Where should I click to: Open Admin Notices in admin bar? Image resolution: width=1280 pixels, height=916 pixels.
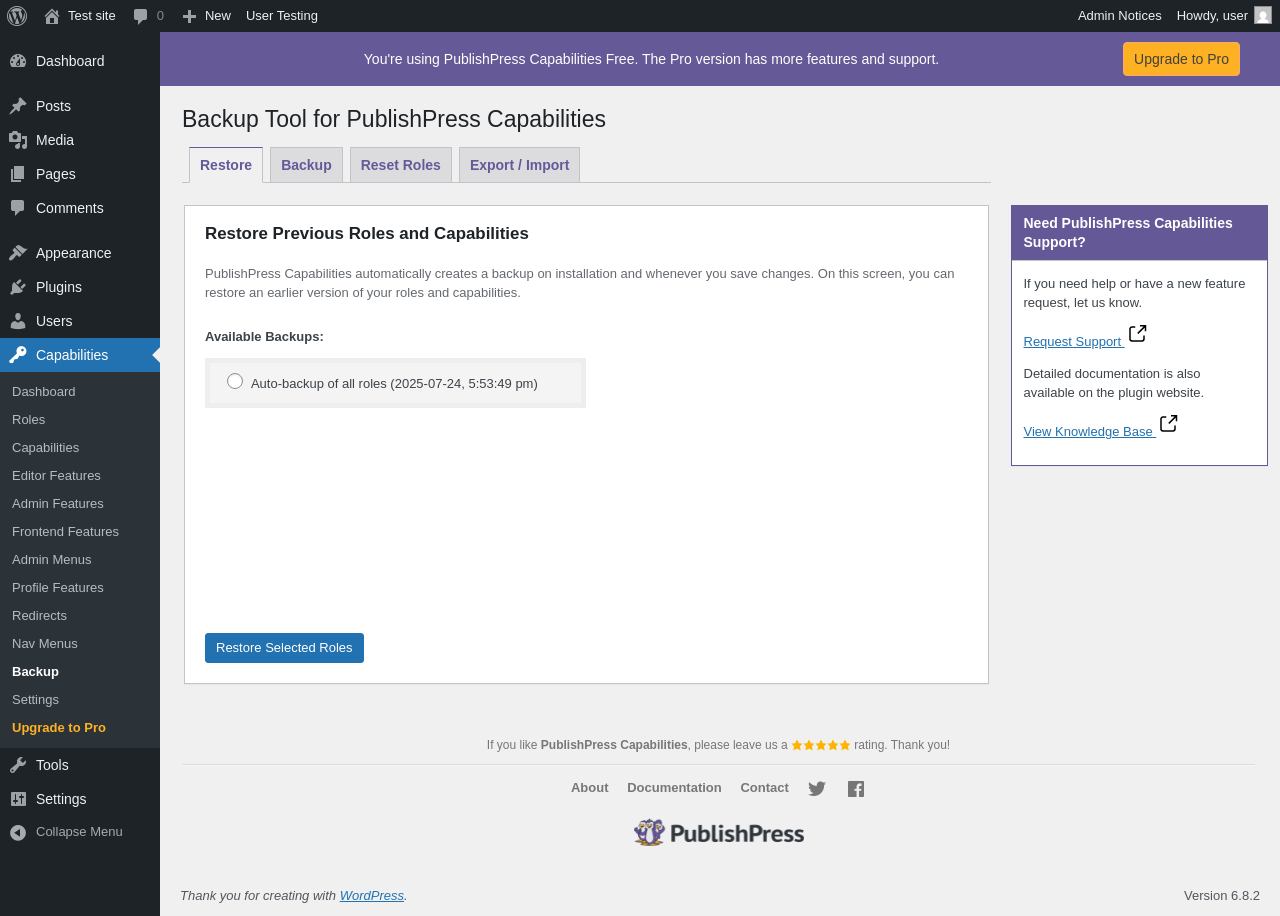(x=1120, y=16)
